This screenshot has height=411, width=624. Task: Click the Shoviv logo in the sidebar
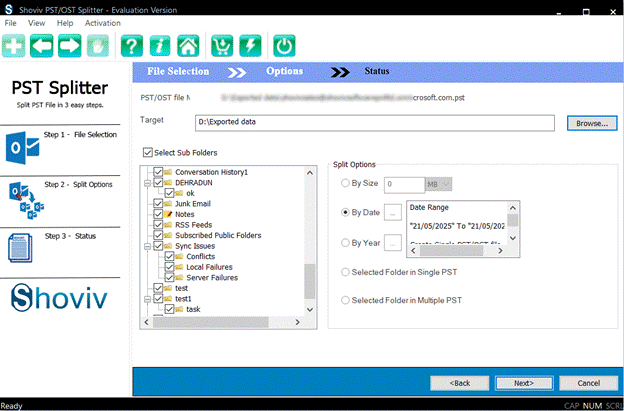(x=59, y=298)
